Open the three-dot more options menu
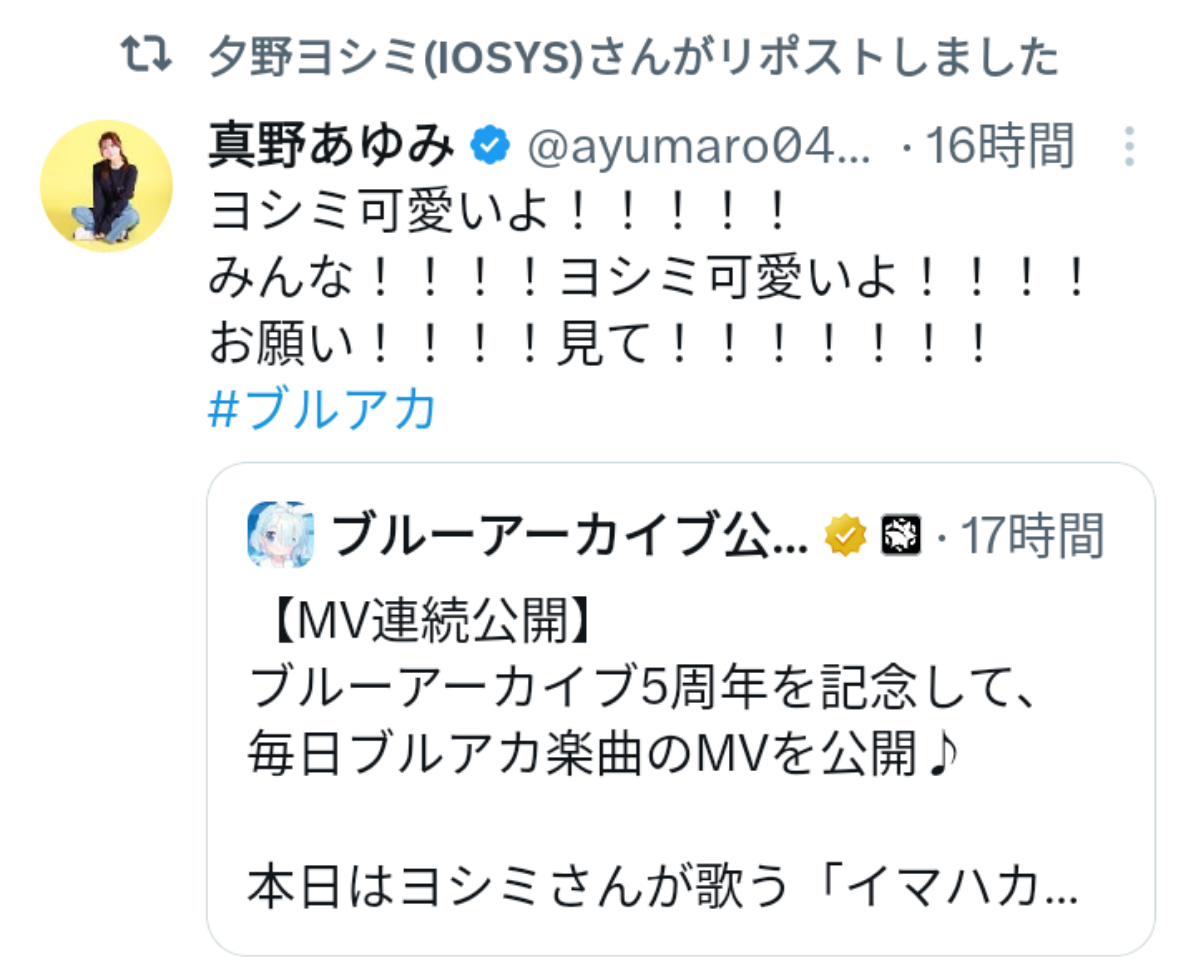 [1129, 146]
